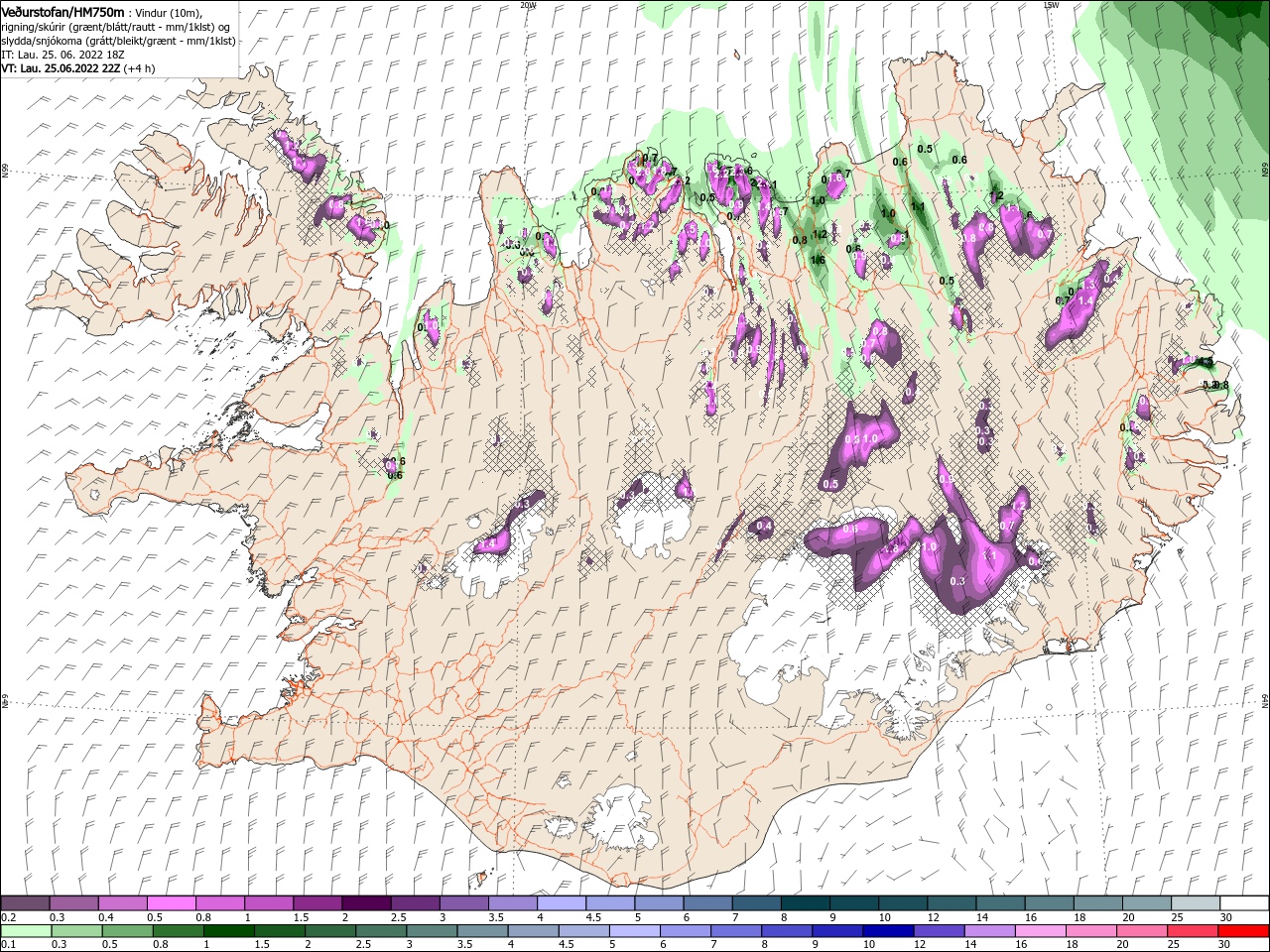
Task: Click the Veðurstofan/HM750m map title
Action: pos(62,11)
